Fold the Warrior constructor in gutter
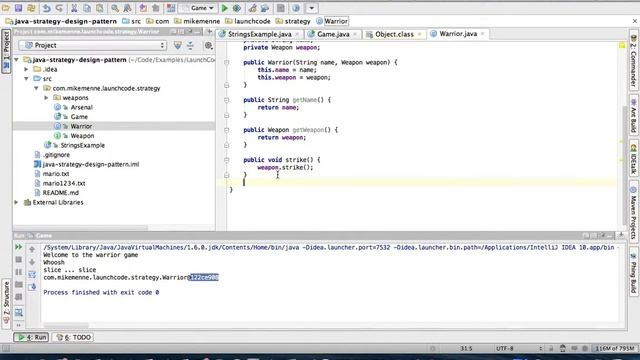The image size is (640, 360). coord(227,63)
